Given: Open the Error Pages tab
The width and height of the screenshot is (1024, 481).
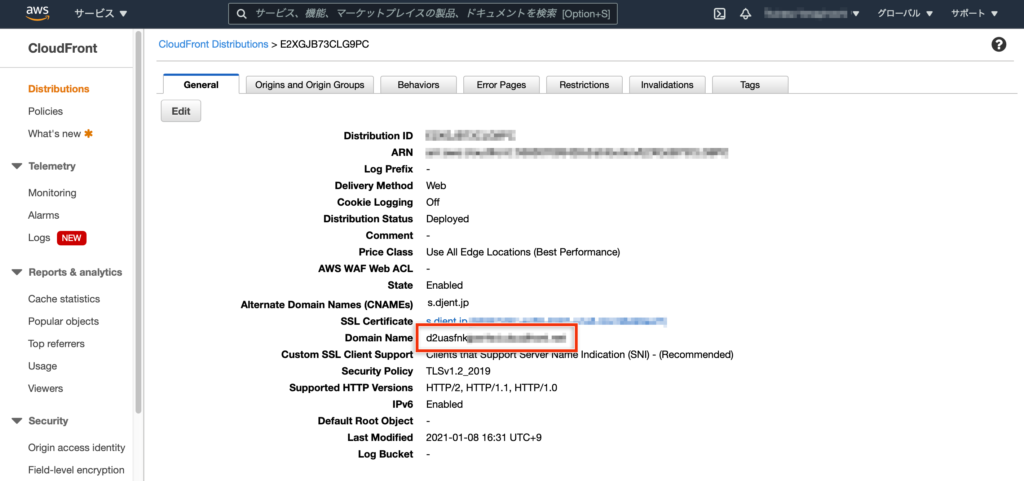Looking at the screenshot, I should (501, 85).
